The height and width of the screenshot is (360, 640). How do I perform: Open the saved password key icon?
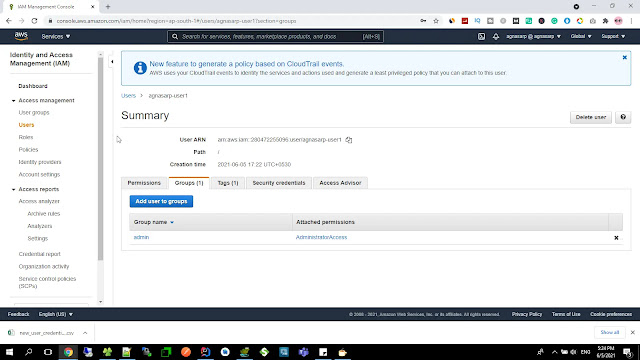[423, 21]
